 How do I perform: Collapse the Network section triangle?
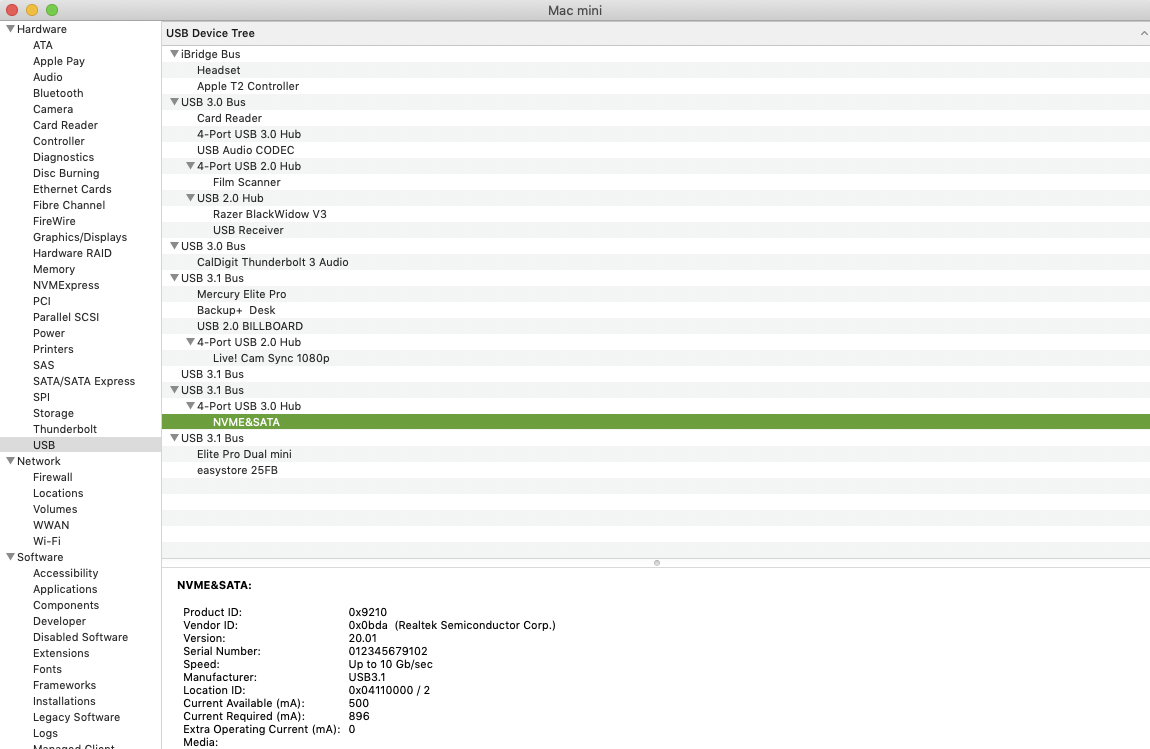pyautogui.click(x=10, y=461)
